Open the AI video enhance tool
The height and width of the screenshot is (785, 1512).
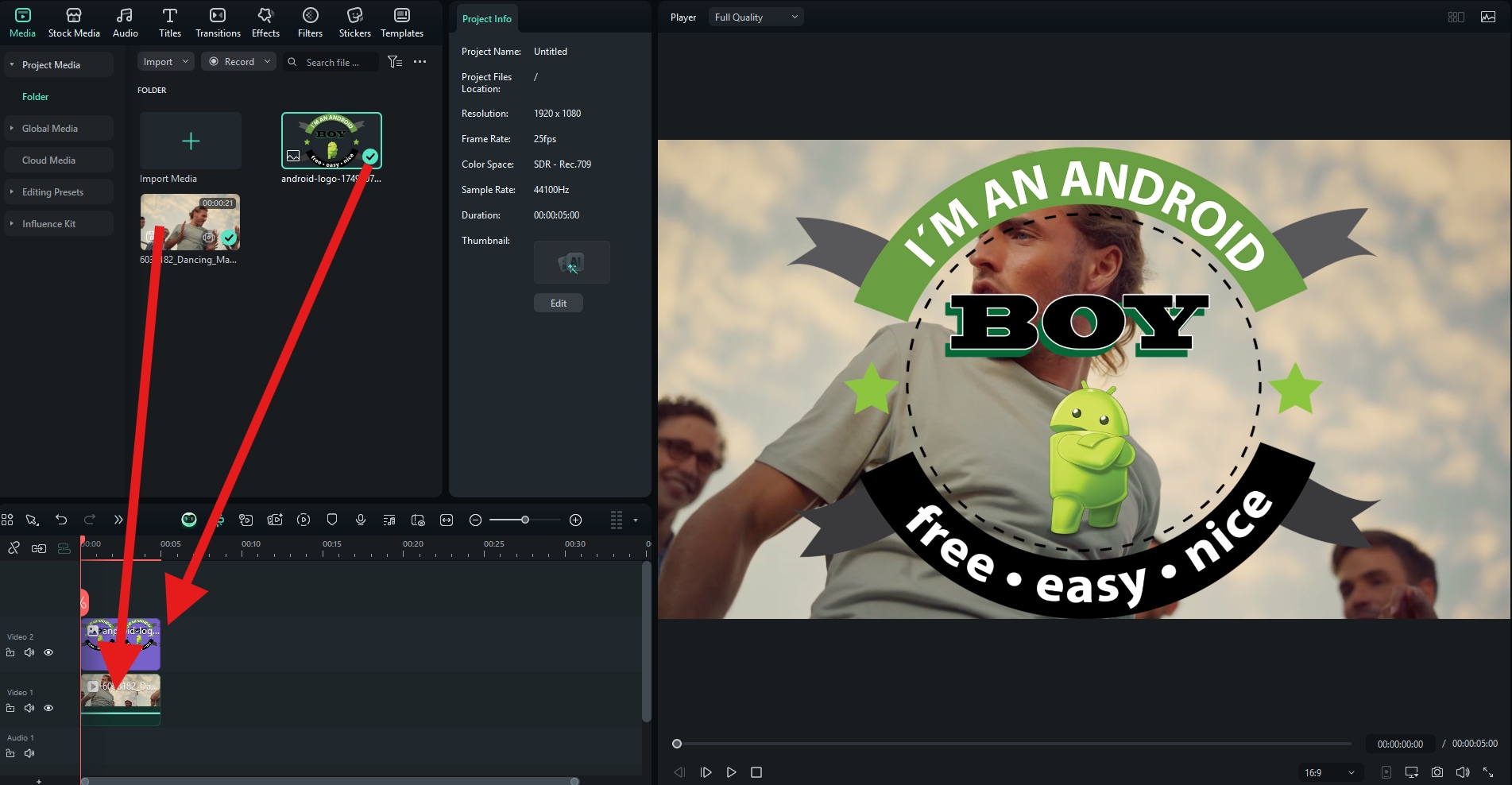(275, 520)
